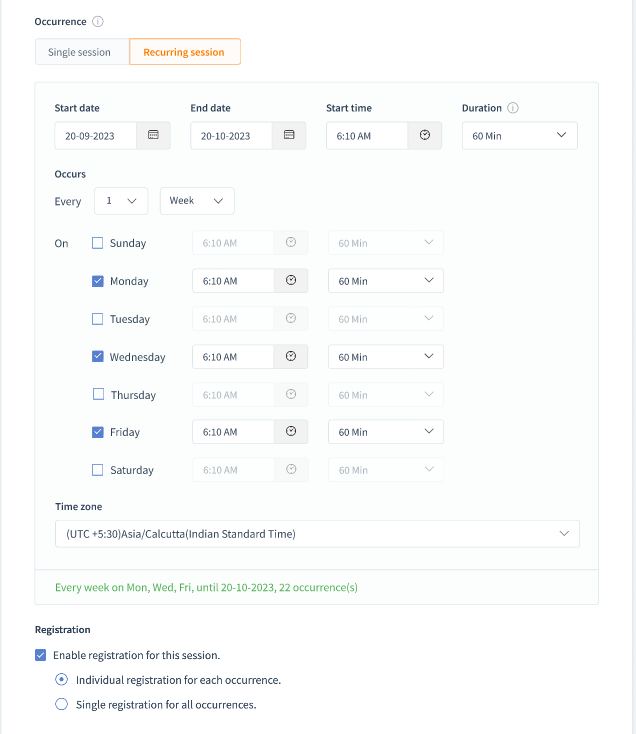Click the clock icon in Friday row
Screen dimensions: 636x734
(x=291, y=432)
